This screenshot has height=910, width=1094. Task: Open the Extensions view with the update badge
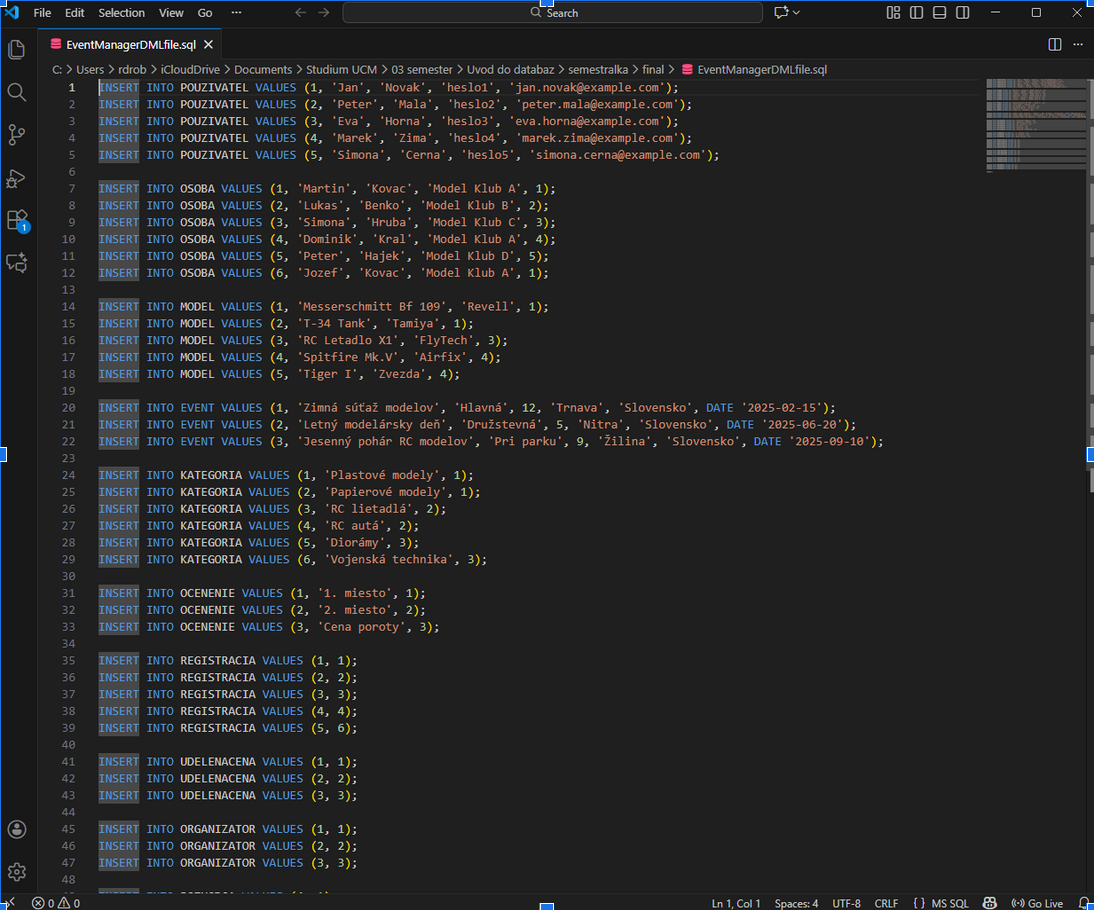17,221
